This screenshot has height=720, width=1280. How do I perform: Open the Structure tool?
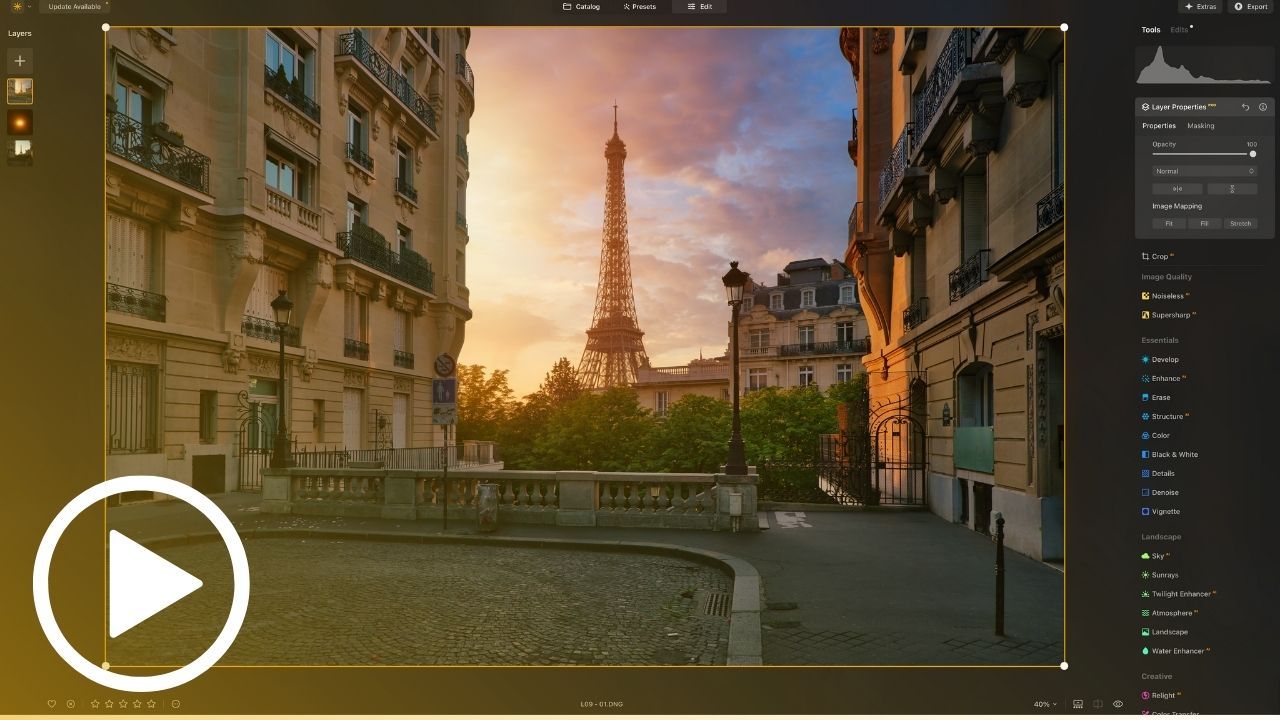tap(1165, 417)
